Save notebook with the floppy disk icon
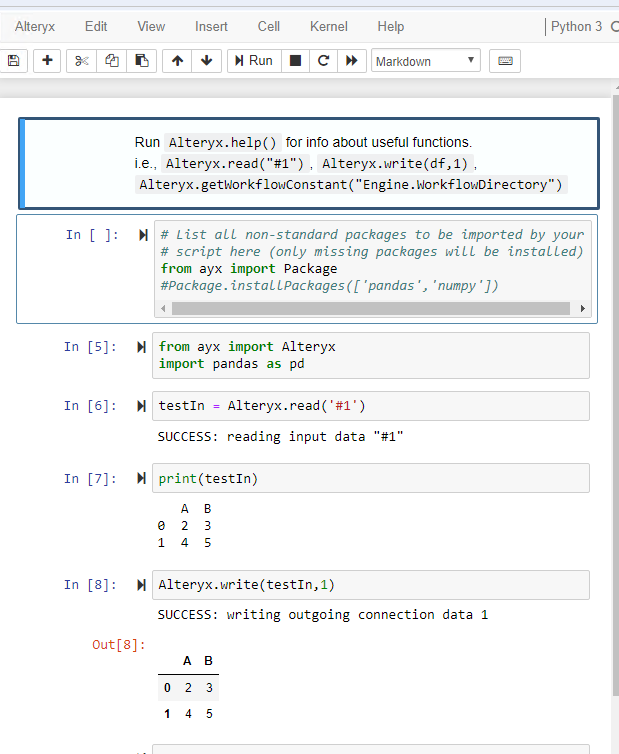 coord(13,61)
